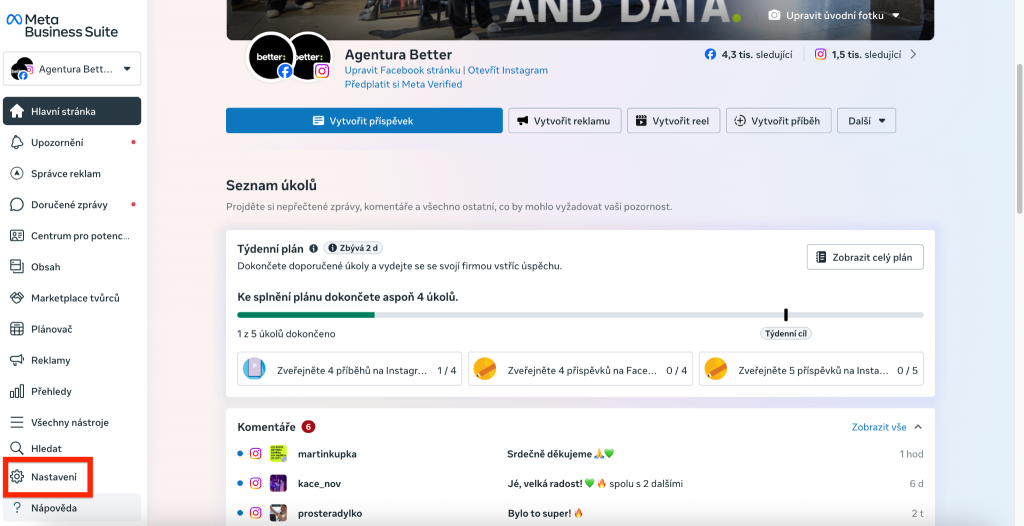Click Vytvořit příspěvek button
The width and height of the screenshot is (1024, 526).
[x=364, y=121]
